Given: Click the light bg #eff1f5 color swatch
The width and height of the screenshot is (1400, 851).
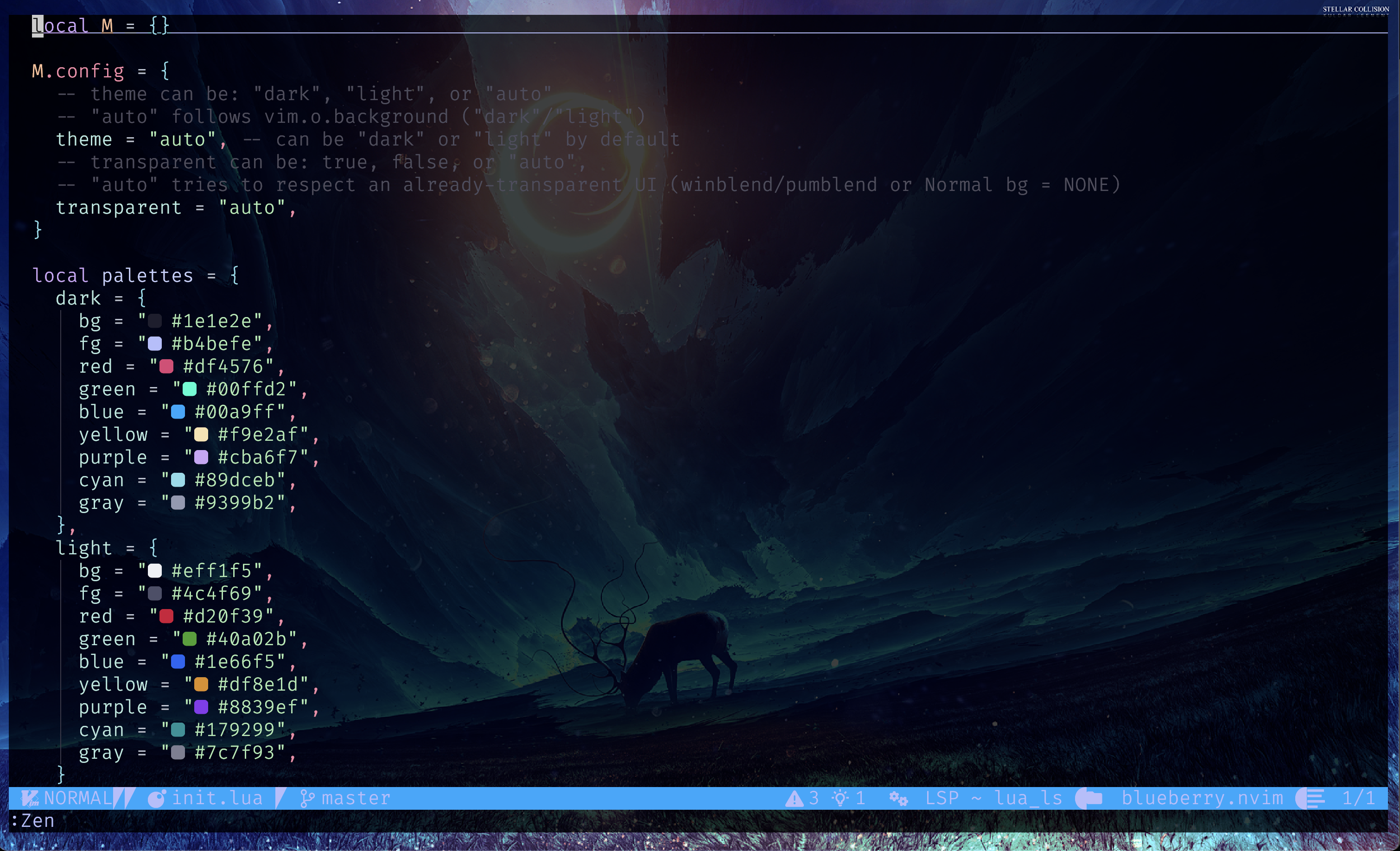Looking at the screenshot, I should pos(154,571).
